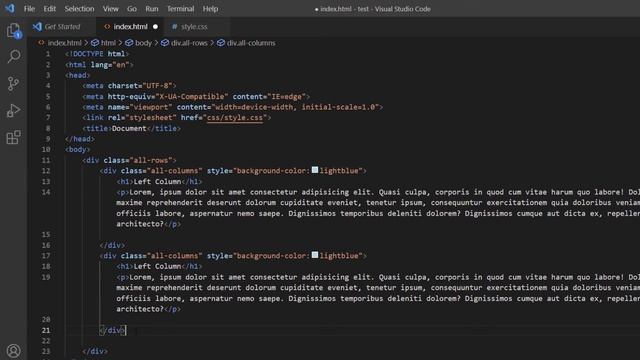
Task: Open the Search view icon
Action: (13, 57)
